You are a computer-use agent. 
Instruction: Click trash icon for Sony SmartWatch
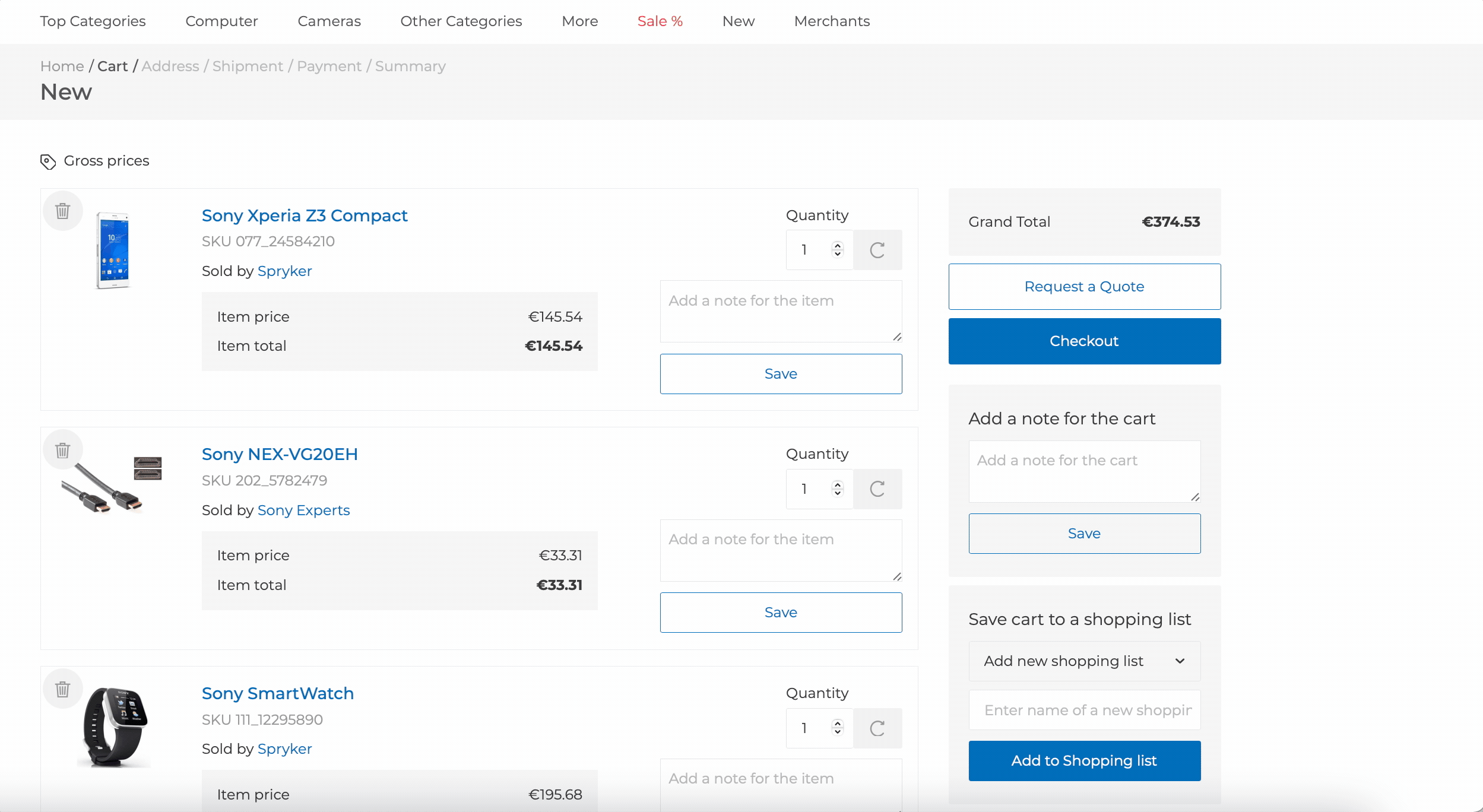point(62,689)
